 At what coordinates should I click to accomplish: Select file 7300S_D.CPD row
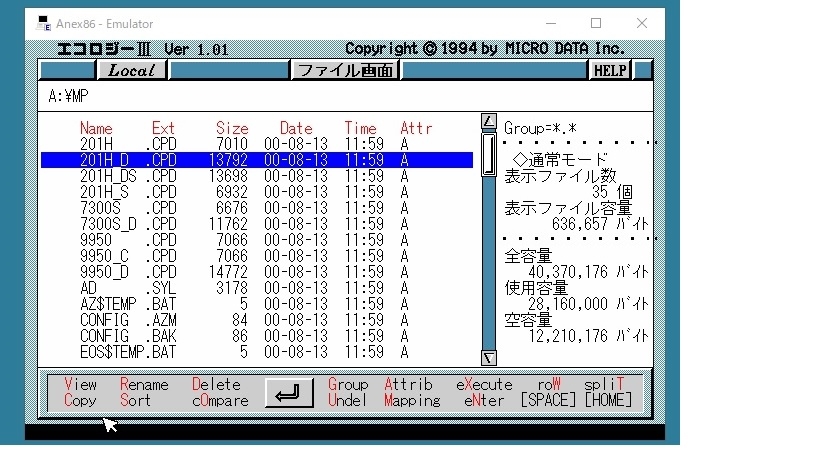pos(257,224)
